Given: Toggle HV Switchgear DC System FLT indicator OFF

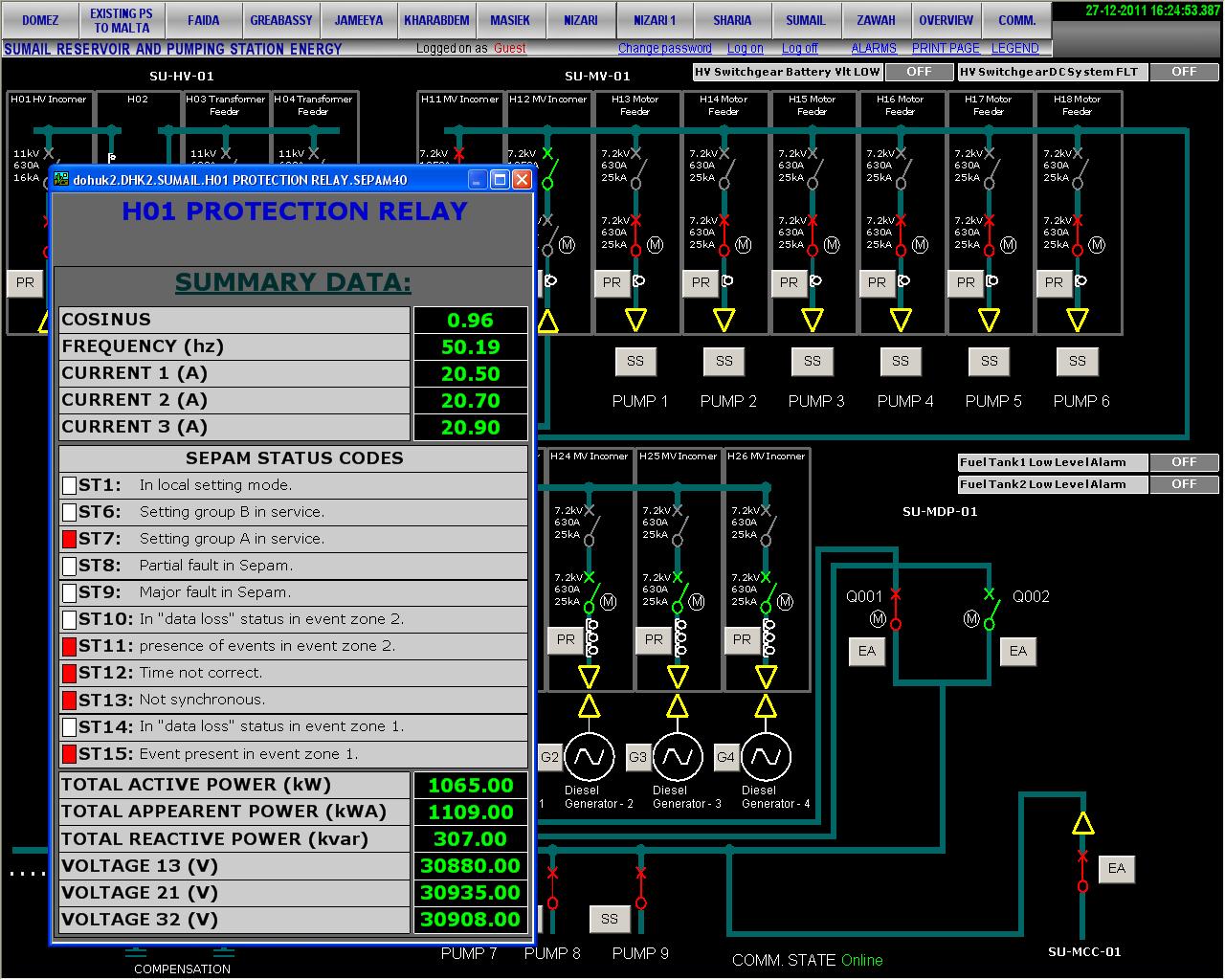Looking at the screenshot, I should [x=1184, y=72].
